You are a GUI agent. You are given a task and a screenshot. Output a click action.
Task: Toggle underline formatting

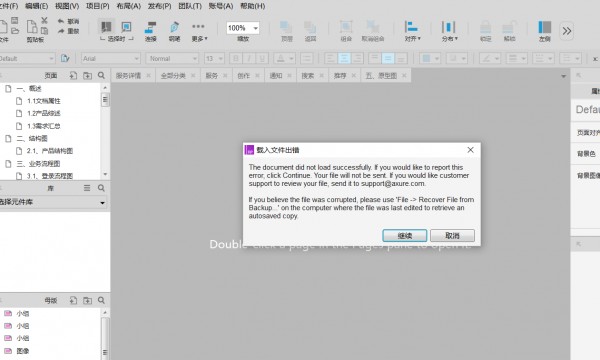pyautogui.click(x=262, y=59)
